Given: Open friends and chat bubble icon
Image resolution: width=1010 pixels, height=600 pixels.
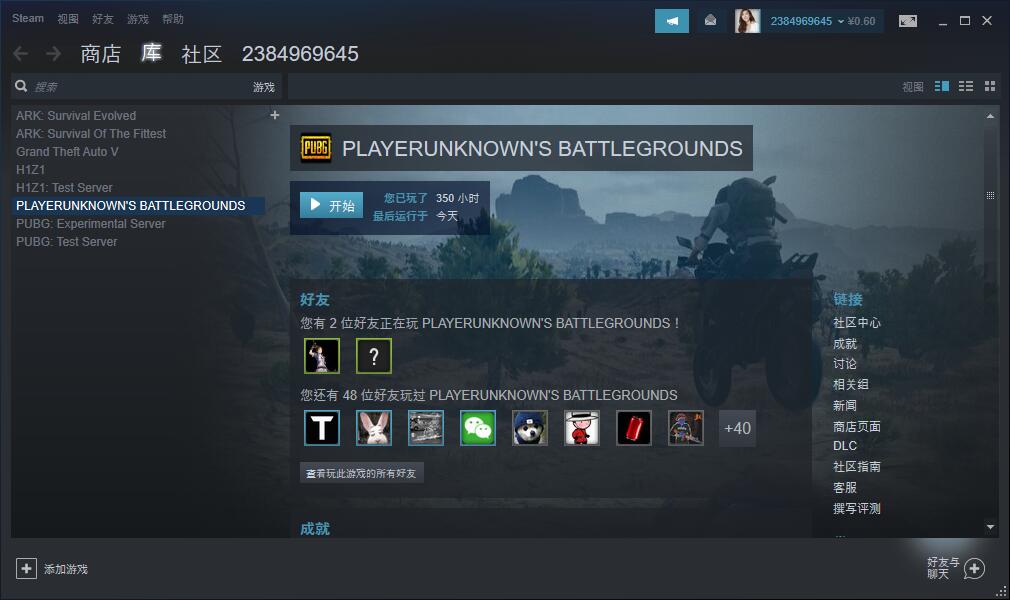Looking at the screenshot, I should tap(974, 568).
